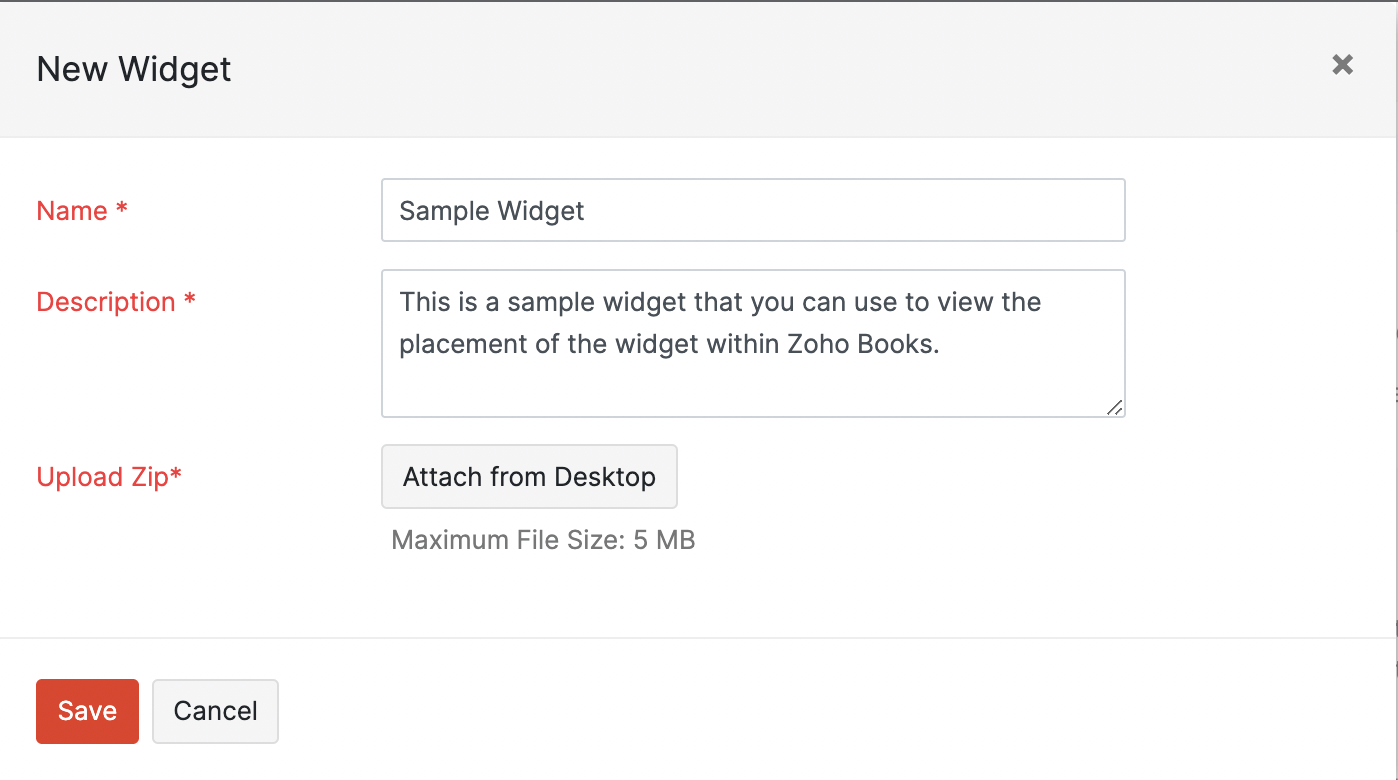The image size is (1398, 780).
Task: Click the New Widget dialog title
Action: point(134,69)
